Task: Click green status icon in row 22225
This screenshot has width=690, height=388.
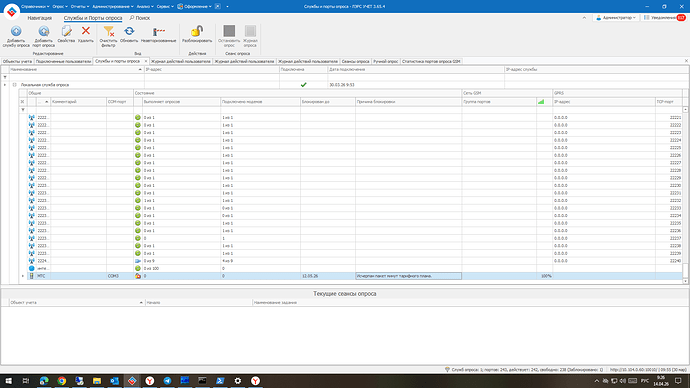Action: point(138,148)
